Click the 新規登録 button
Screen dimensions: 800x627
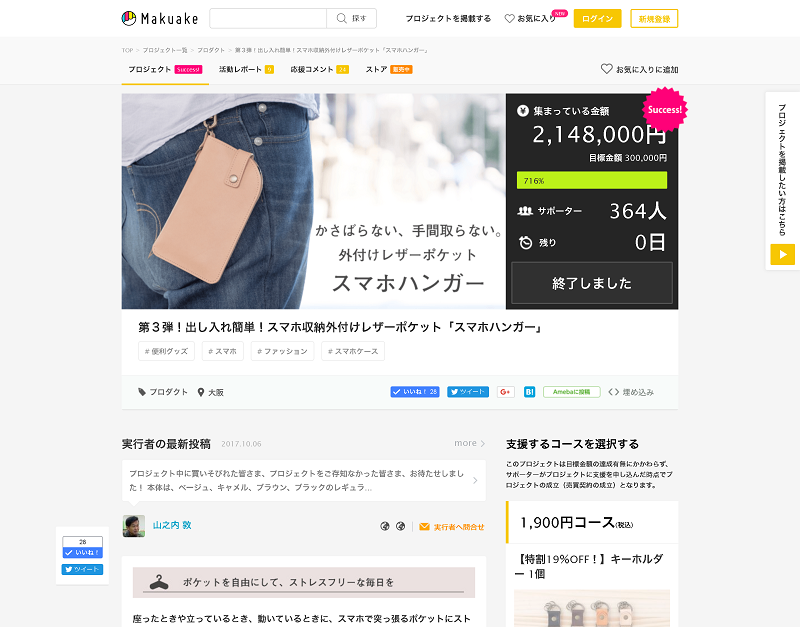(654, 18)
